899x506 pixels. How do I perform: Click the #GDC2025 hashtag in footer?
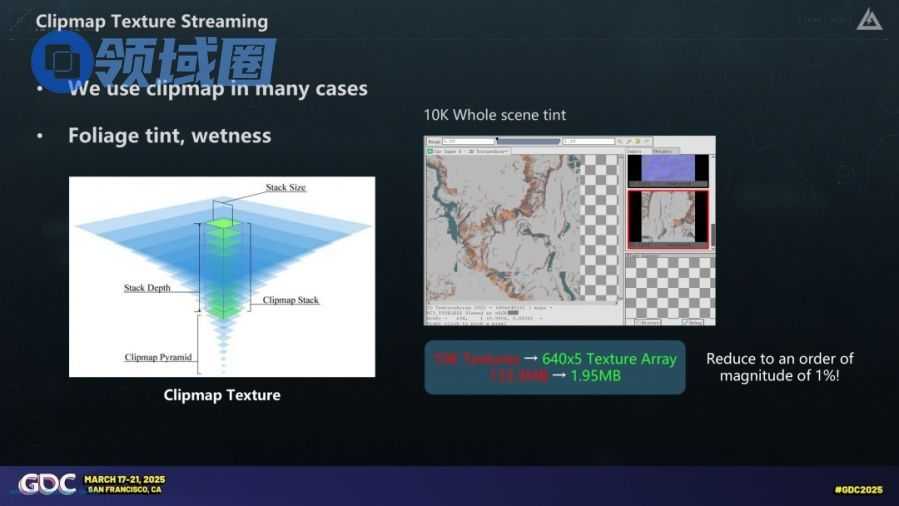tap(858, 489)
